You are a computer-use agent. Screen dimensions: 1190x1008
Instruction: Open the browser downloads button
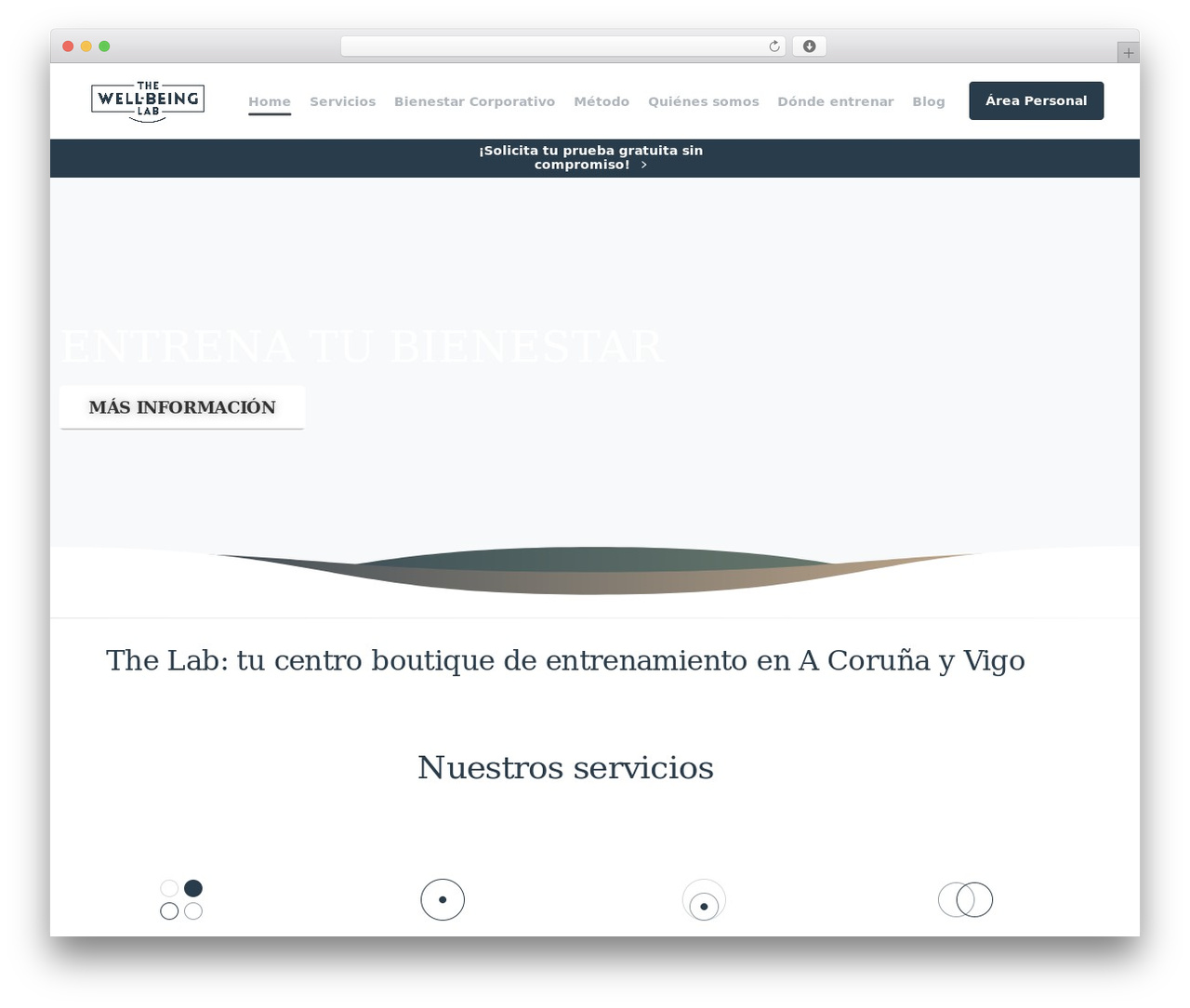point(809,46)
